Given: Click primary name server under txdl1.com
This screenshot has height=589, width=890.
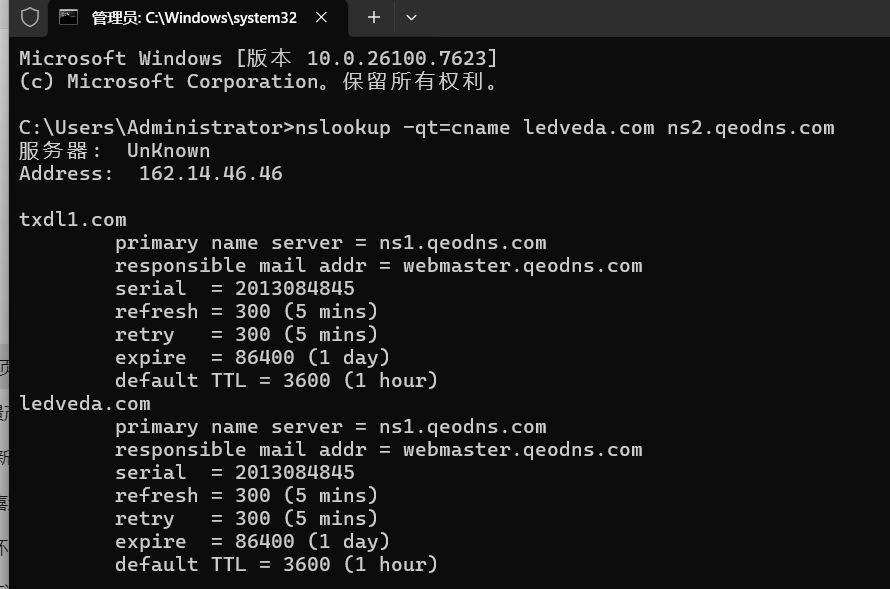Looking at the screenshot, I should point(330,243).
